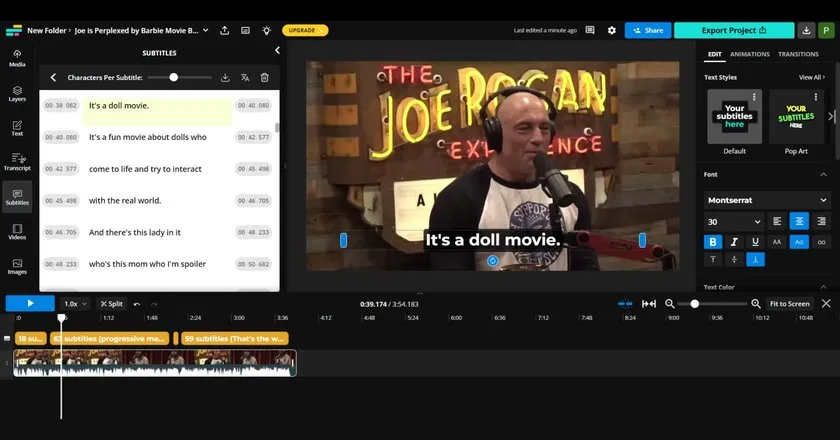Image resolution: width=840 pixels, height=440 pixels.
Task: Select the Pop Art text style thumbnail
Action: pos(796,117)
